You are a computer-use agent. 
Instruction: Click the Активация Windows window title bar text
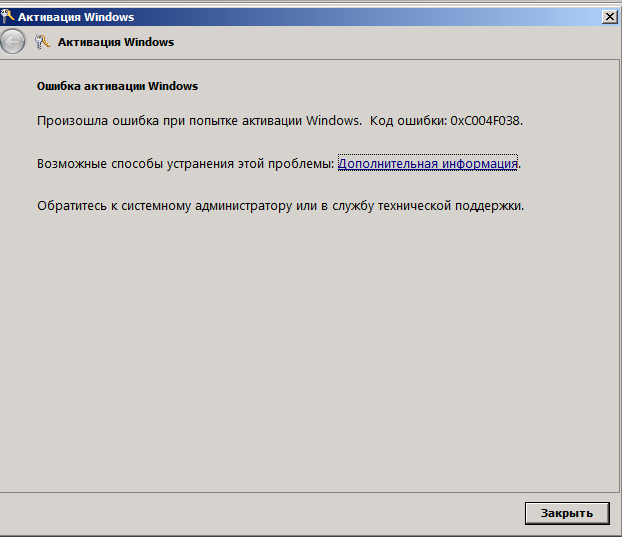pos(76,17)
